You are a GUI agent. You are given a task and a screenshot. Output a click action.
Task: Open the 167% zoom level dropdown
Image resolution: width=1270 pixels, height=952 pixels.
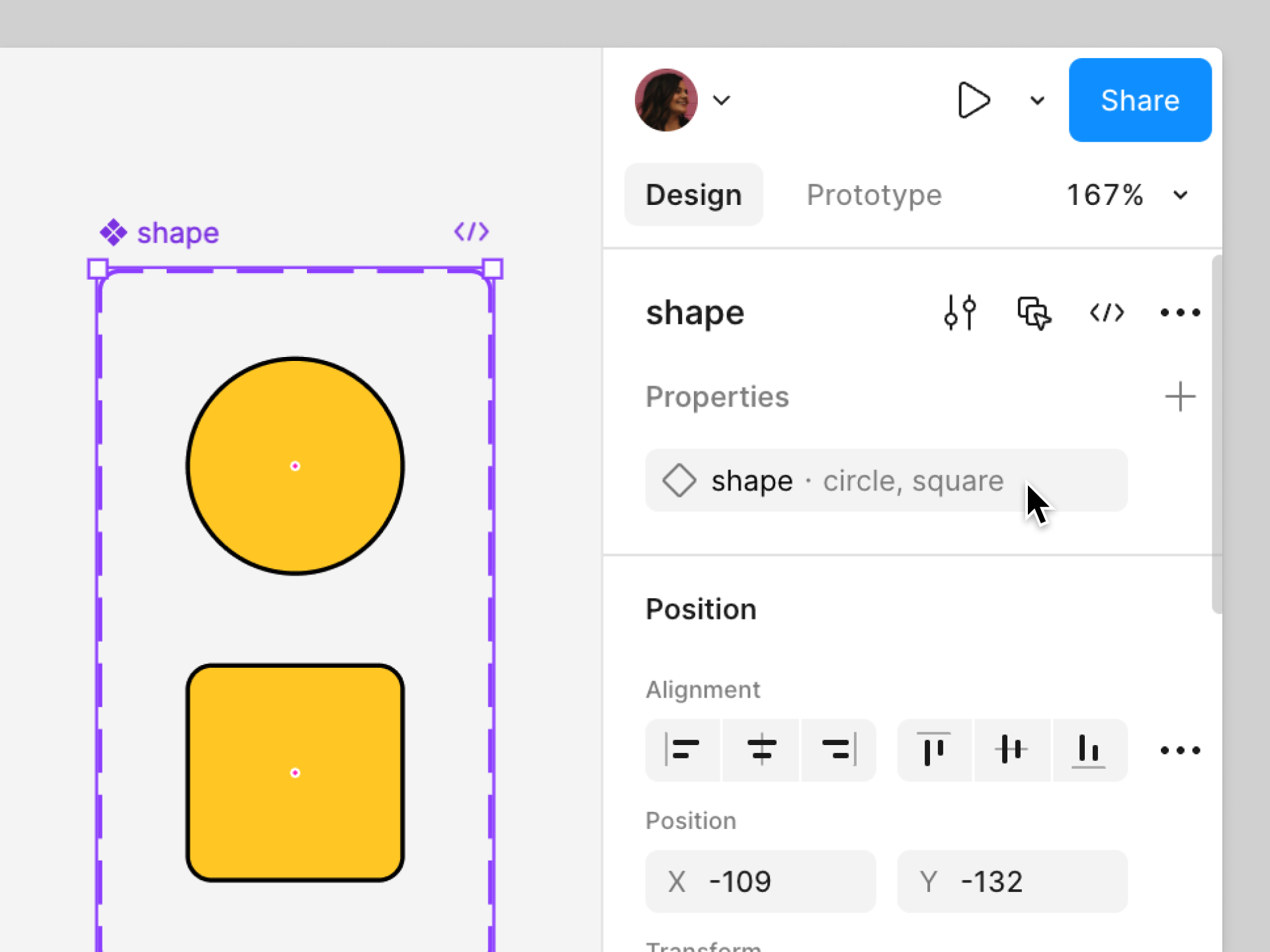[x=1127, y=195]
